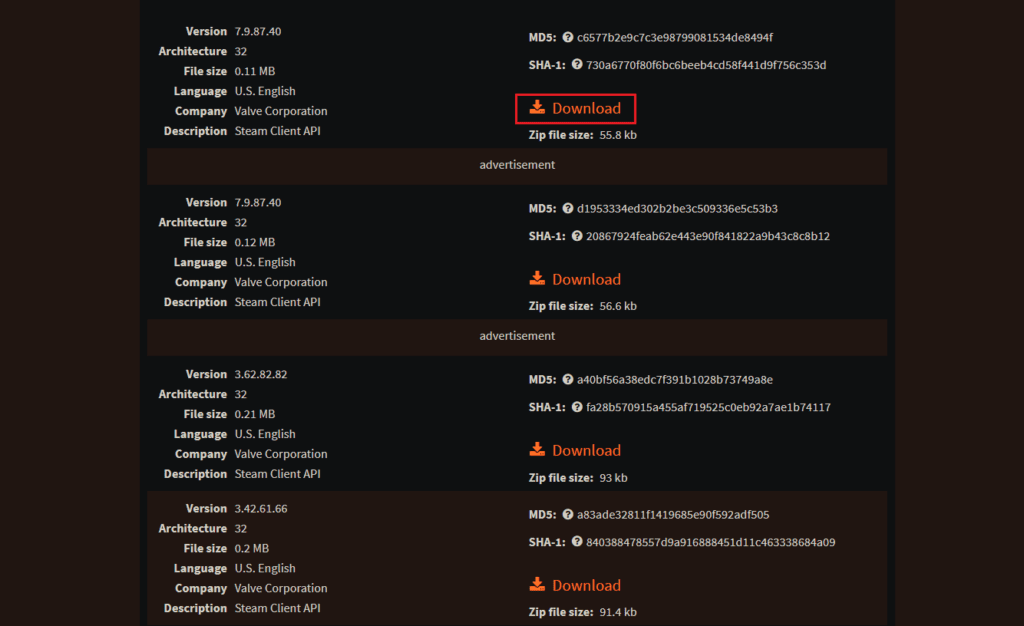The width and height of the screenshot is (1024, 626).
Task: Click the SHA-1 help icon beside fa28b570915a hash
Action: point(577,407)
